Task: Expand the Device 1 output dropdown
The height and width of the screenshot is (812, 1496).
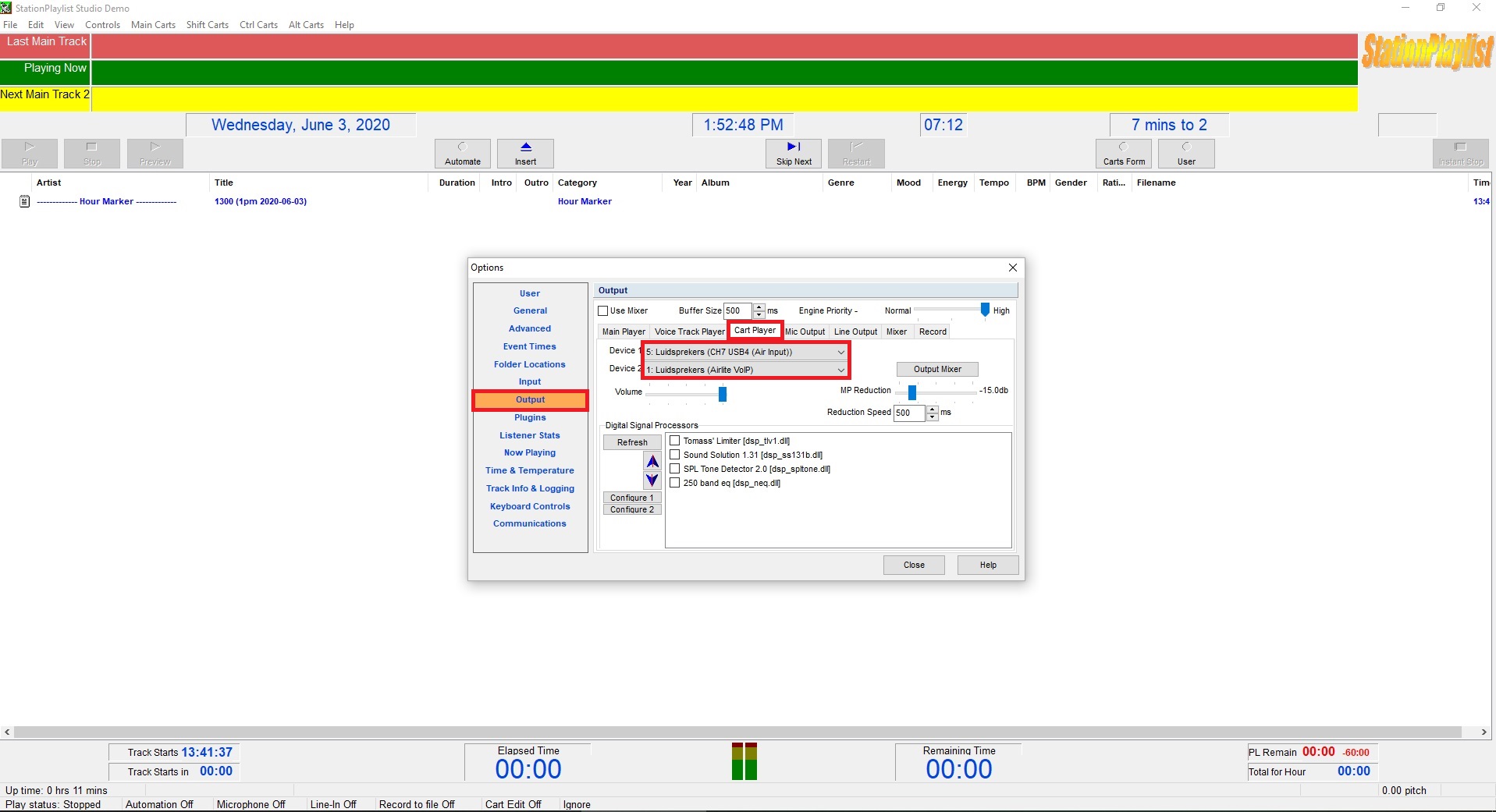Action: 840,352
